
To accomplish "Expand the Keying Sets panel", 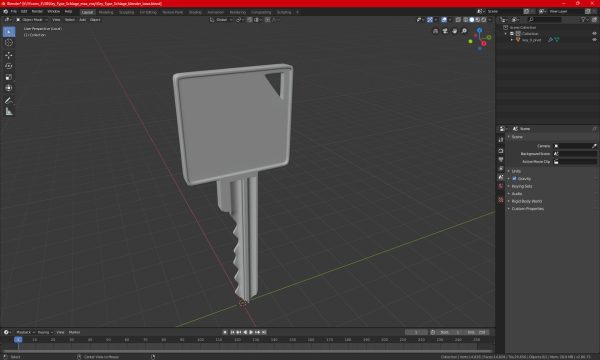I will click(x=522, y=186).
